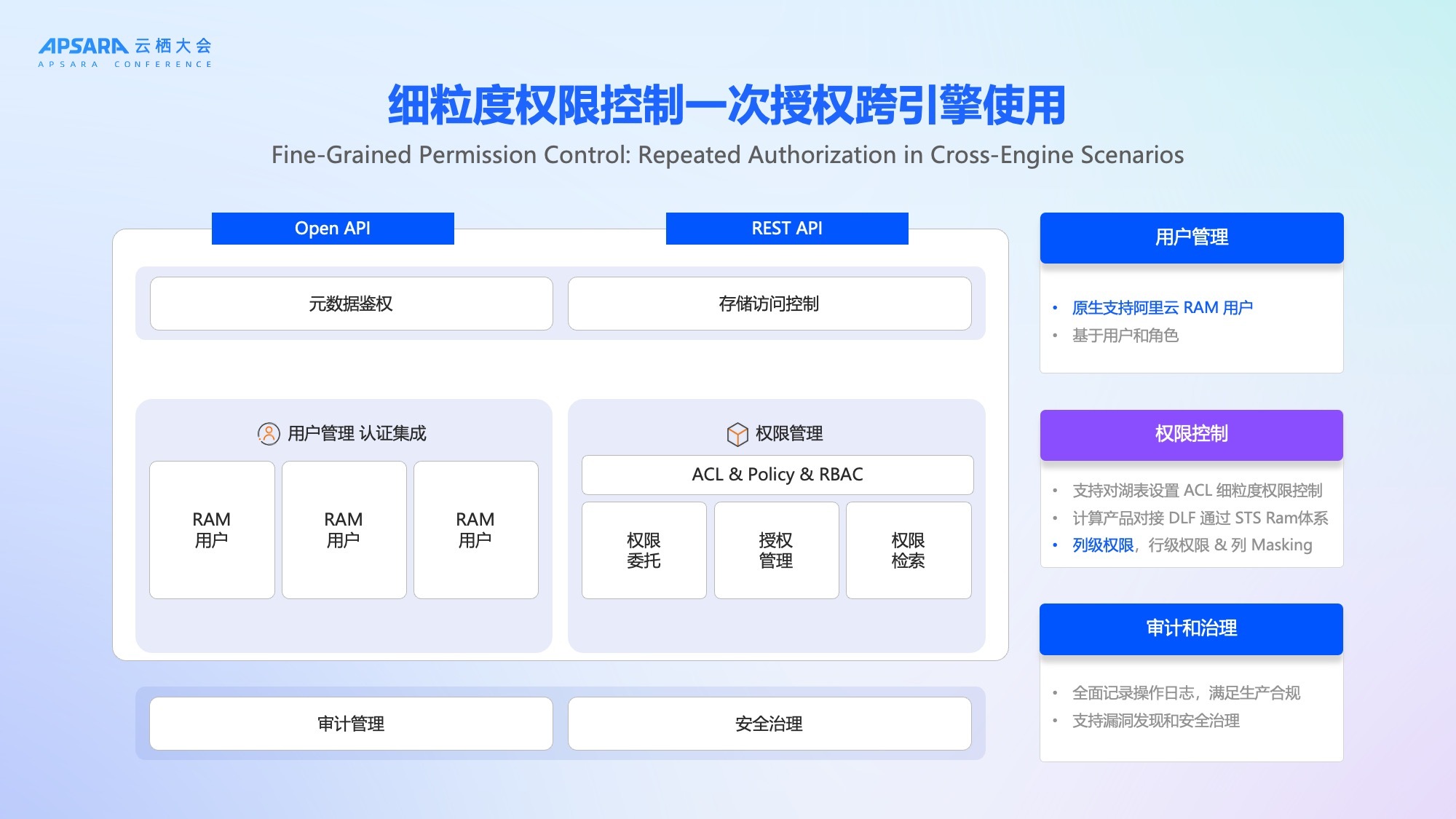Open the 列级权限 highlighted link
Viewport: 1456px width, 819px height.
coord(1102,545)
